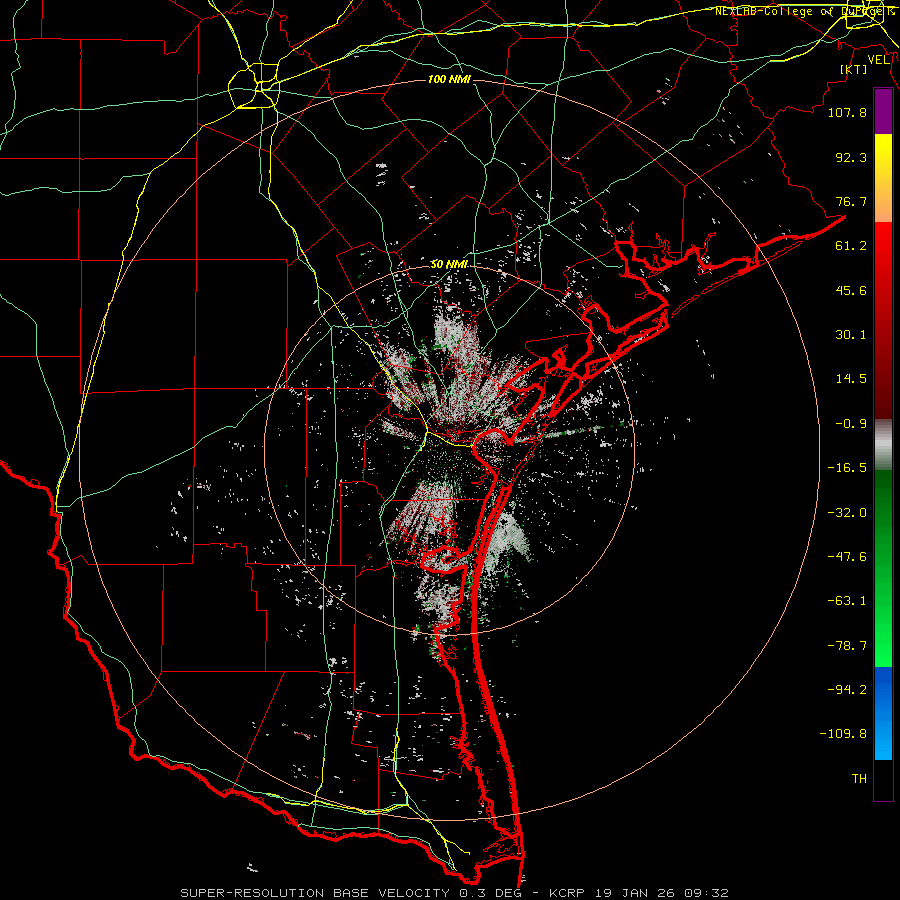Viewport: 900px width, 900px height.
Task: Click the 45.6 value on the velocity scale
Action: 851,290
